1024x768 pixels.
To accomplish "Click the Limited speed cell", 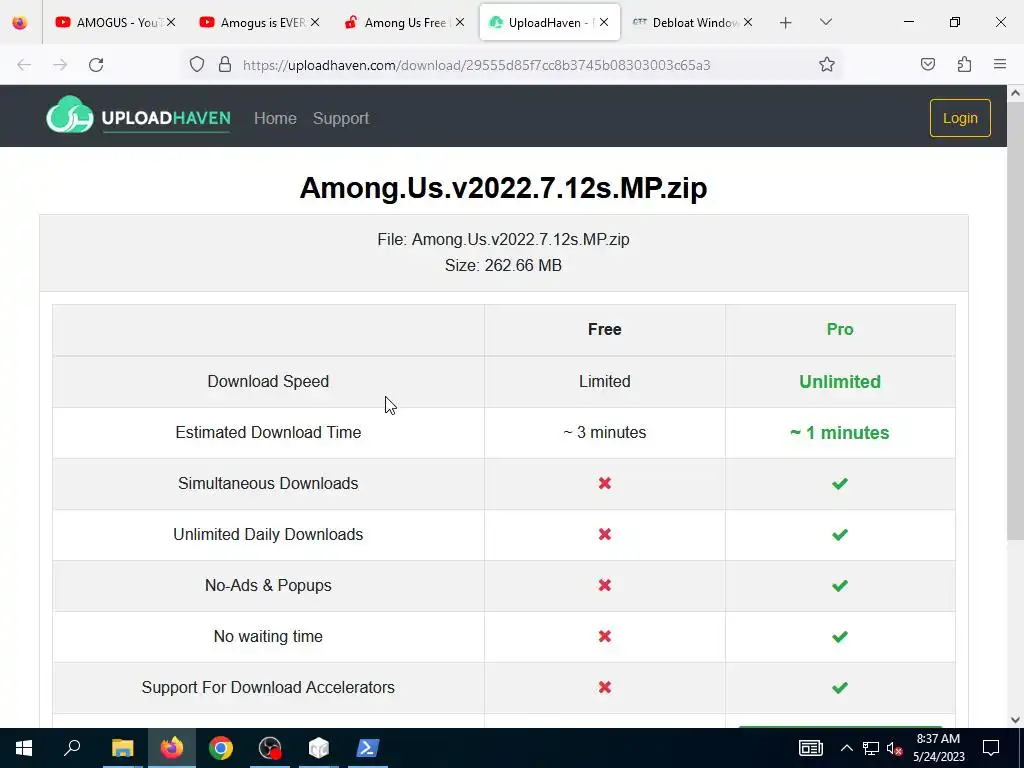I will pyautogui.click(x=605, y=381).
